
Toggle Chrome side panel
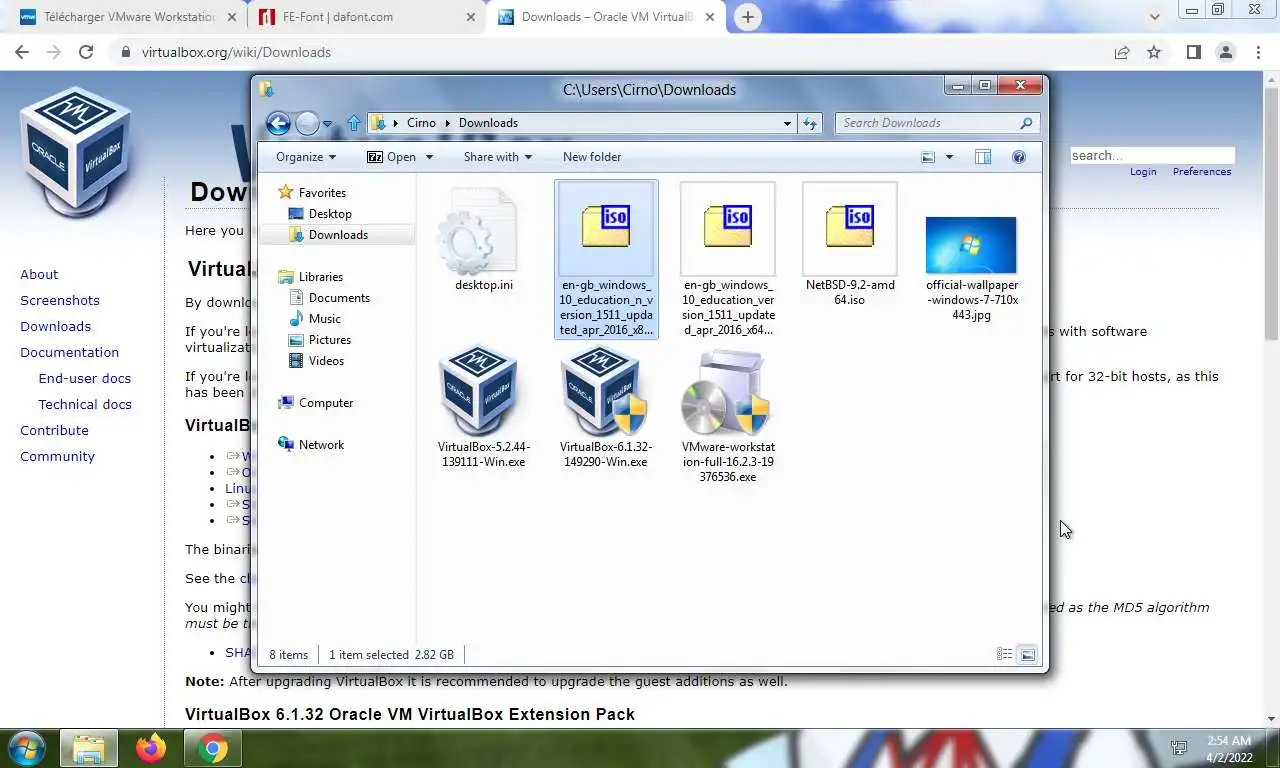tap(1193, 52)
